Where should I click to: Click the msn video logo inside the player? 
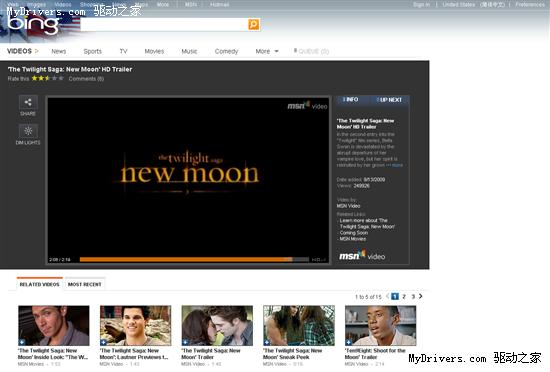(x=307, y=106)
